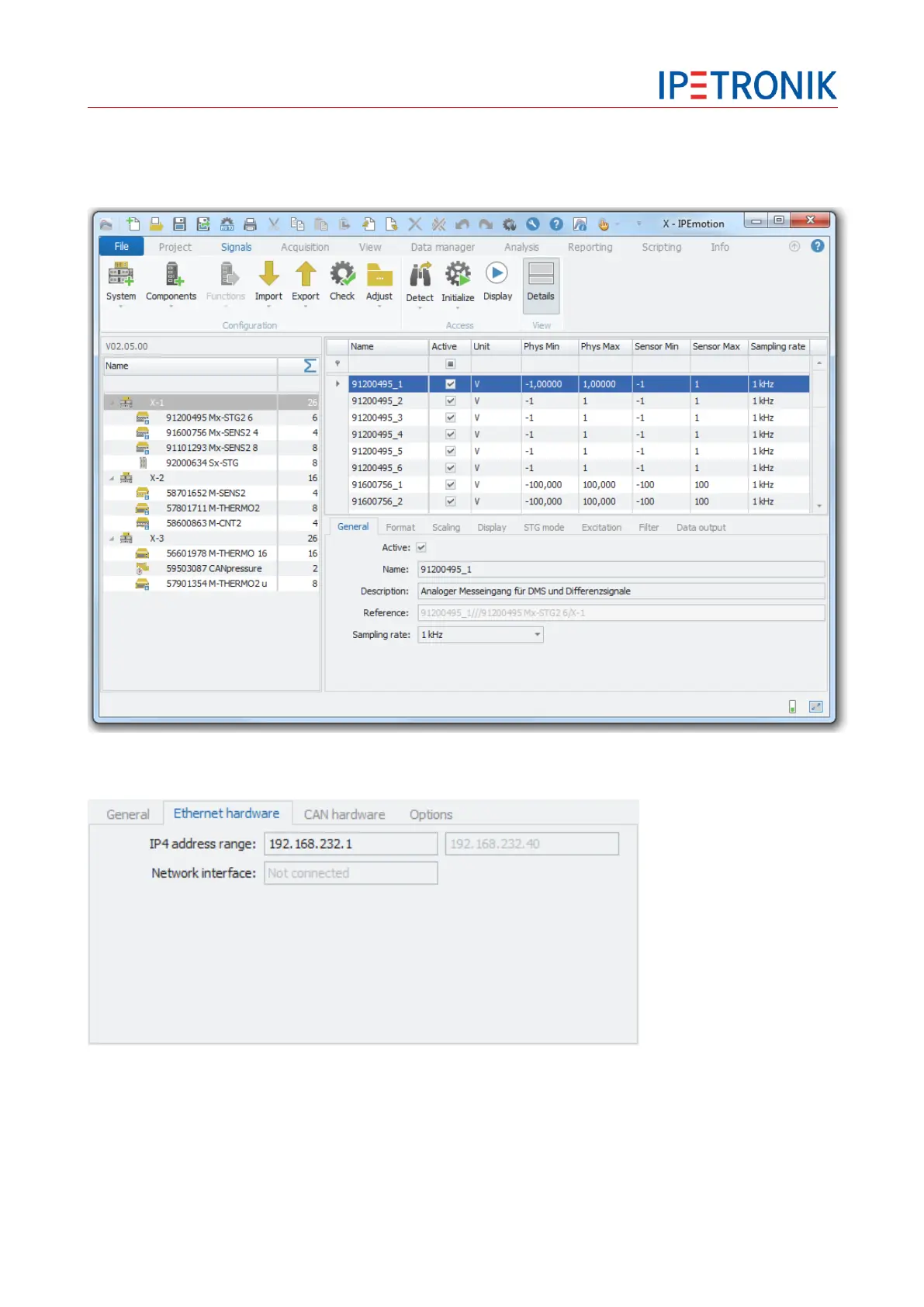Click the battery status icon in status bar
Image resolution: width=924 pixels, height=1307 pixels.
(x=792, y=706)
